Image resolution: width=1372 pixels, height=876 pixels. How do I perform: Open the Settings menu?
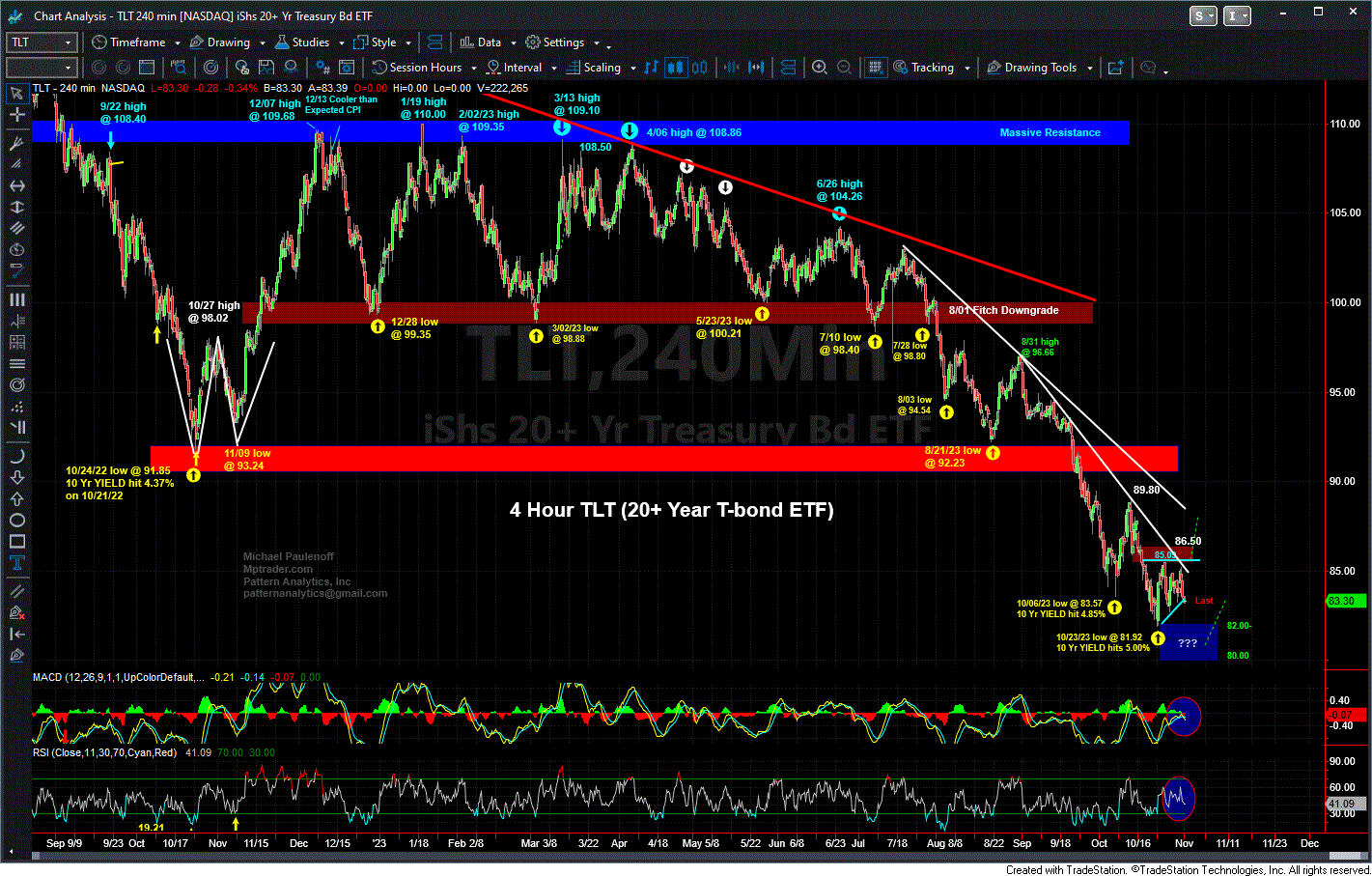555,42
